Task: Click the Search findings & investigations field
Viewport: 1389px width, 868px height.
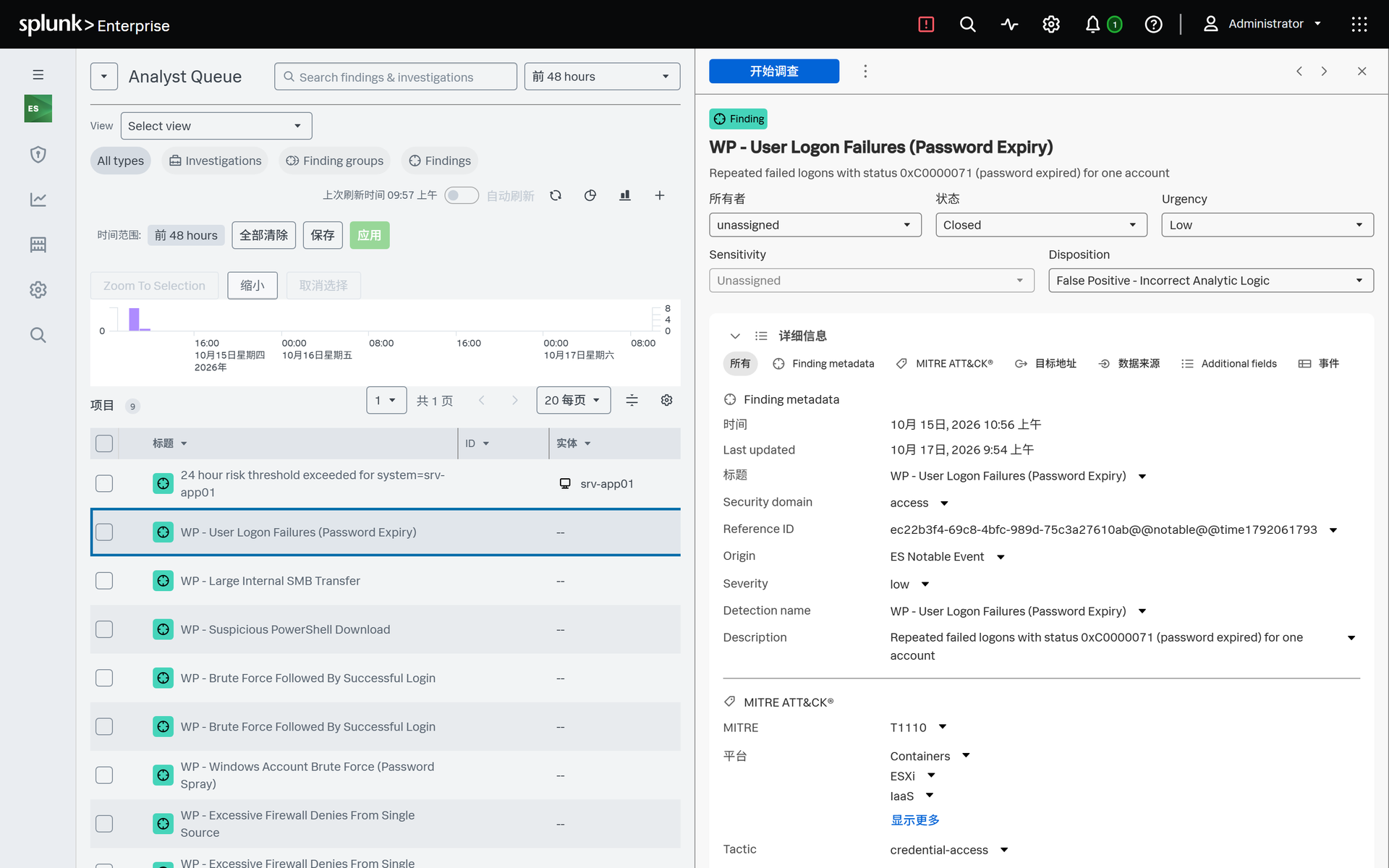Action: [396, 77]
